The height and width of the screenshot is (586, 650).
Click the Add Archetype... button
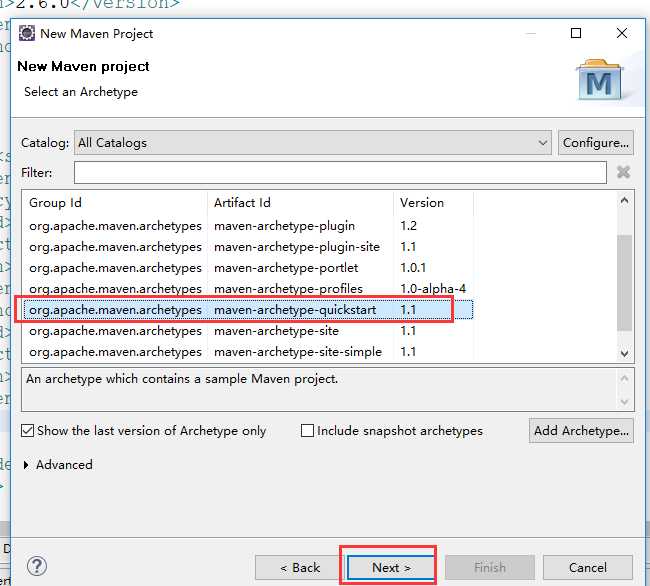(x=581, y=431)
